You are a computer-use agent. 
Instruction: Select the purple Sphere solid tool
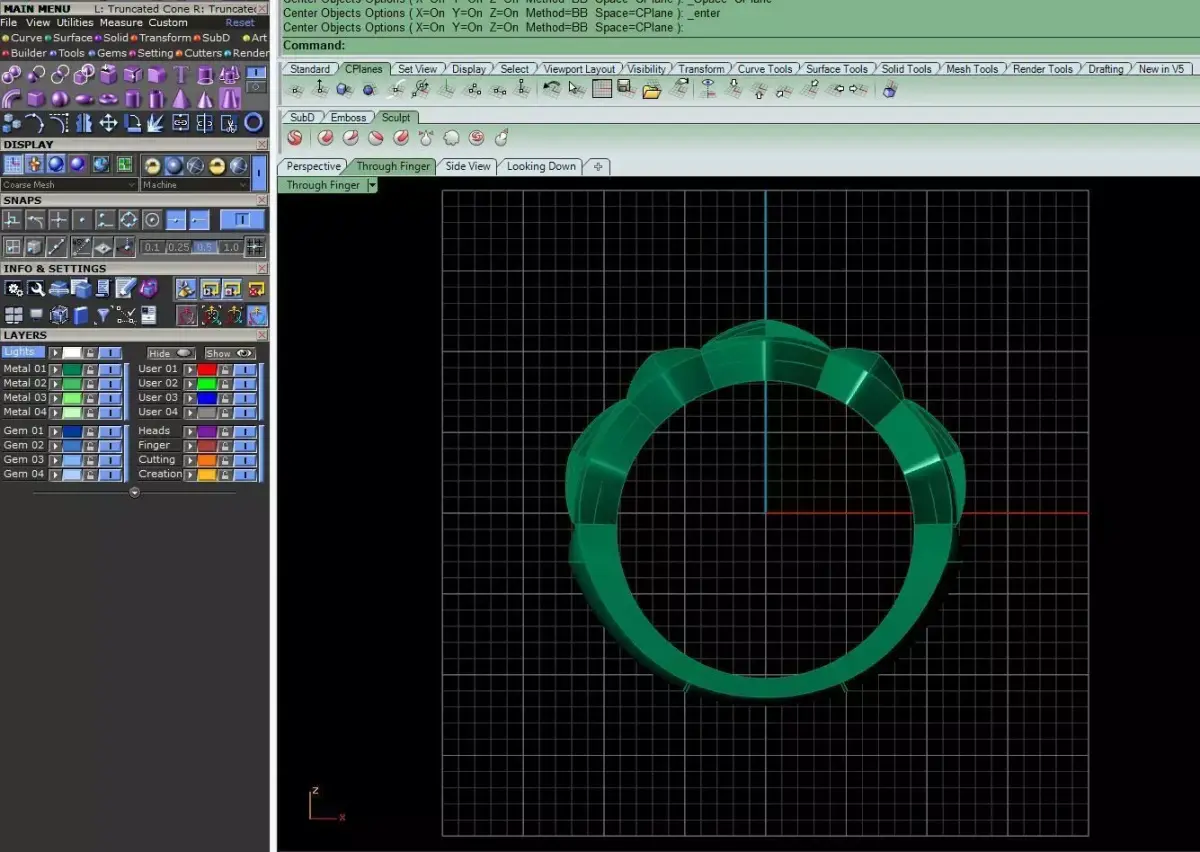(x=60, y=98)
